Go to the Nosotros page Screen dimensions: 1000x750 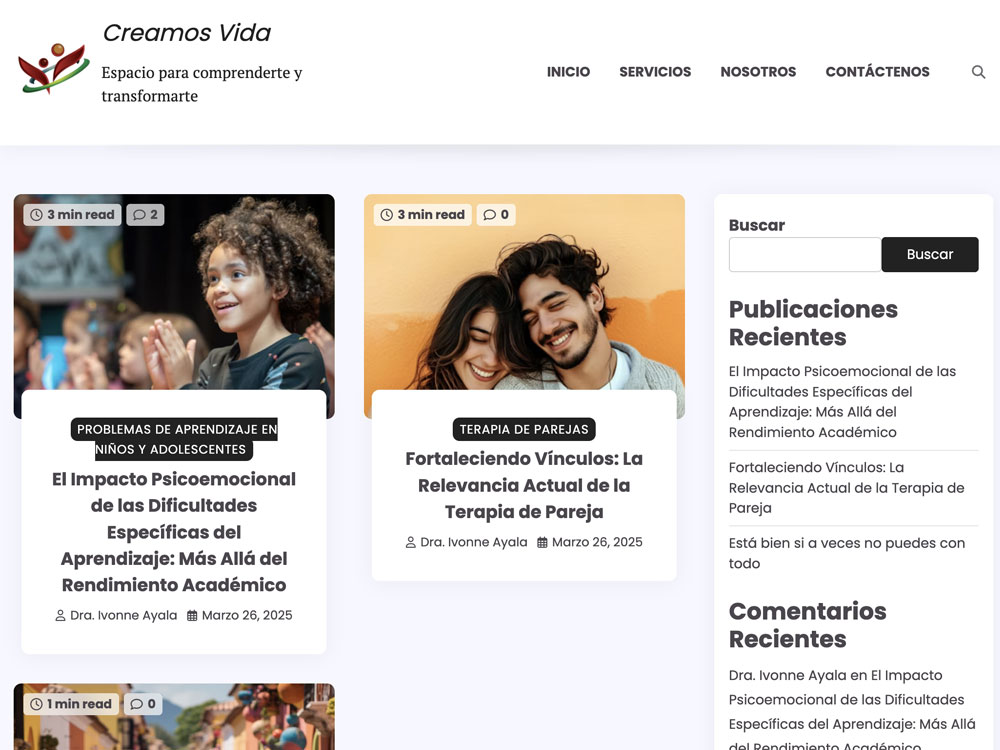[758, 72]
